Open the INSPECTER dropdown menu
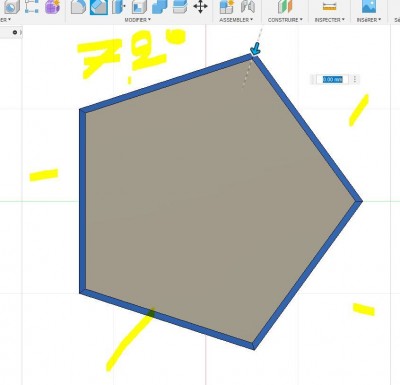 (330, 20)
